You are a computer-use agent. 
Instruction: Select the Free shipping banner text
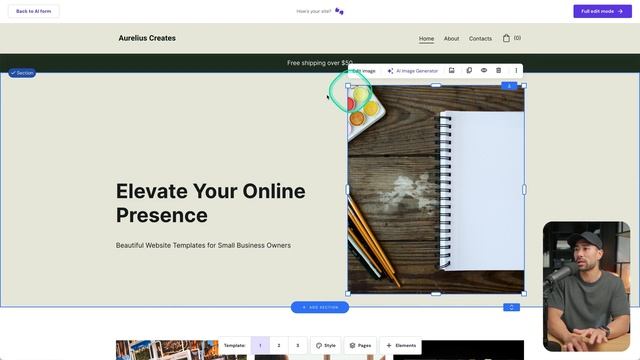tap(320, 63)
